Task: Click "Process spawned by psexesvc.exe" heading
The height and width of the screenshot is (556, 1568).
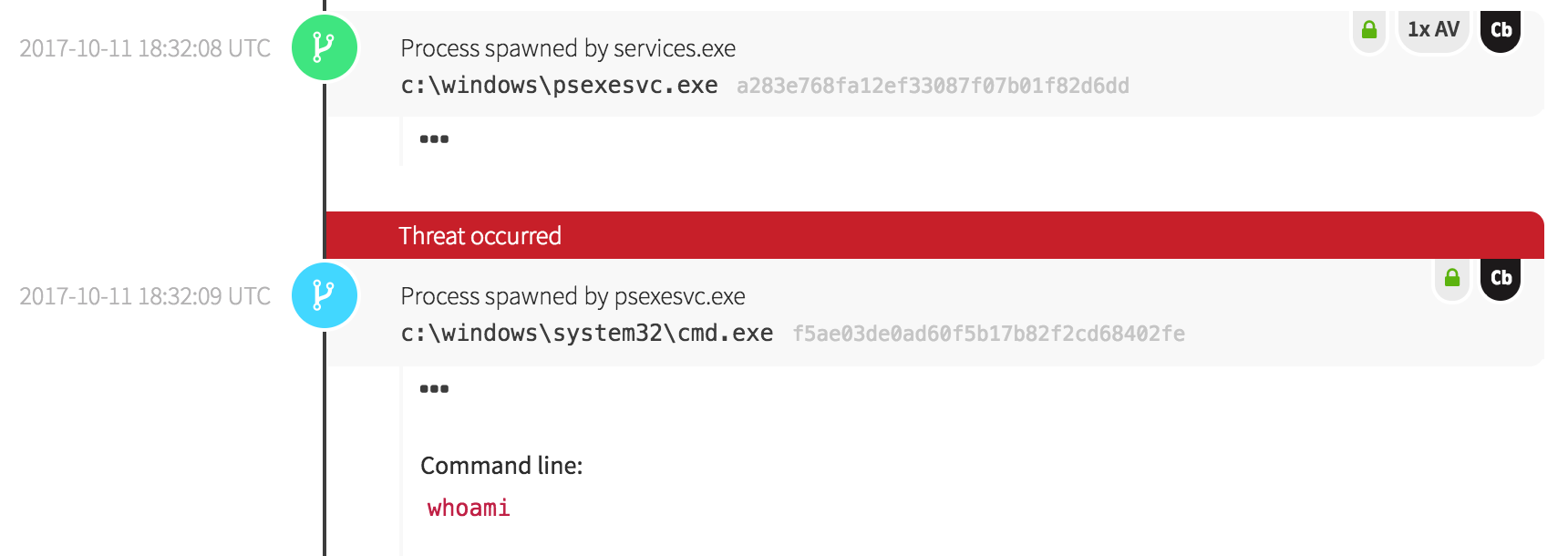Action: coord(573,296)
